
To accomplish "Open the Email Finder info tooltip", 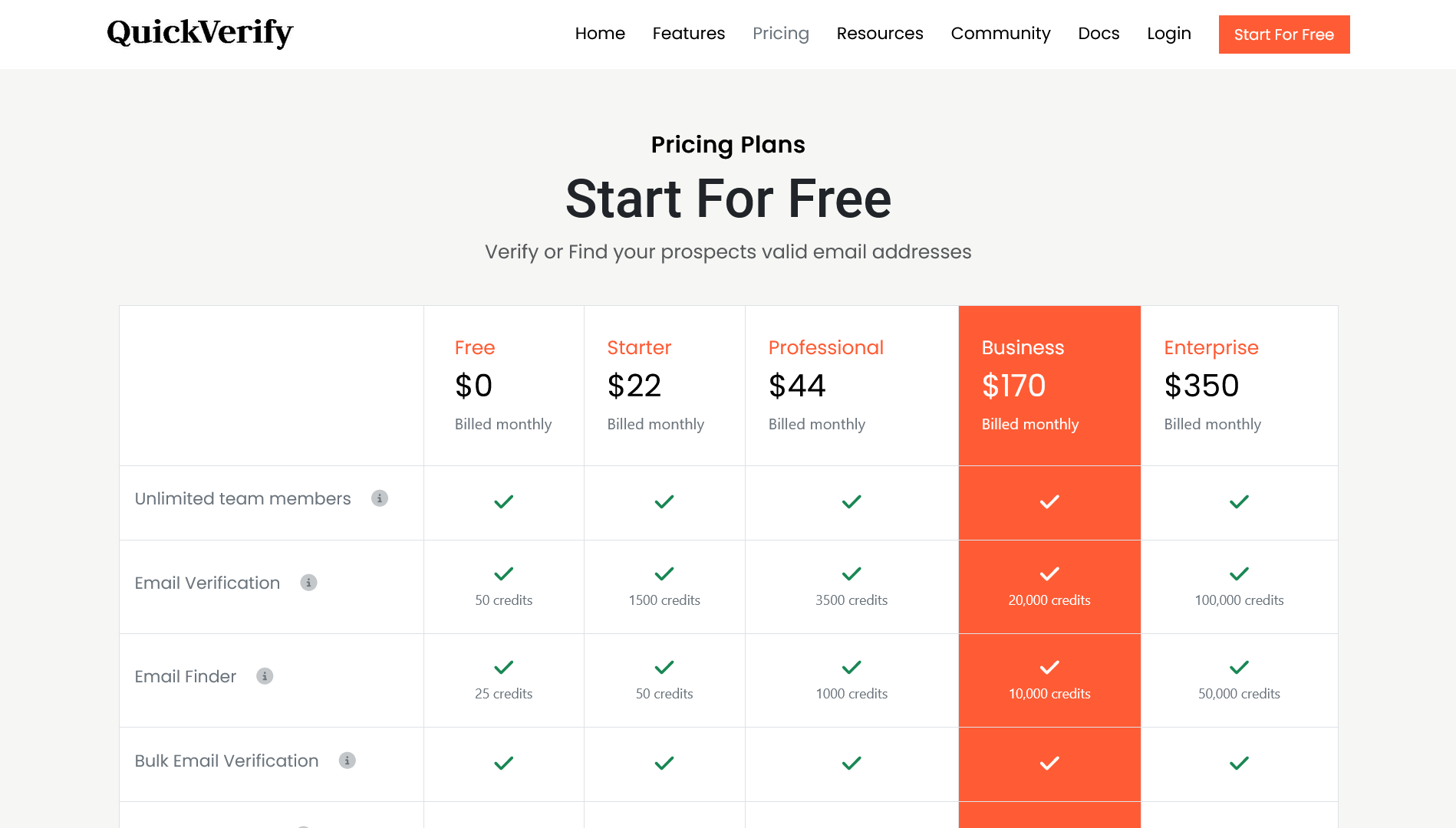I will pos(265,676).
